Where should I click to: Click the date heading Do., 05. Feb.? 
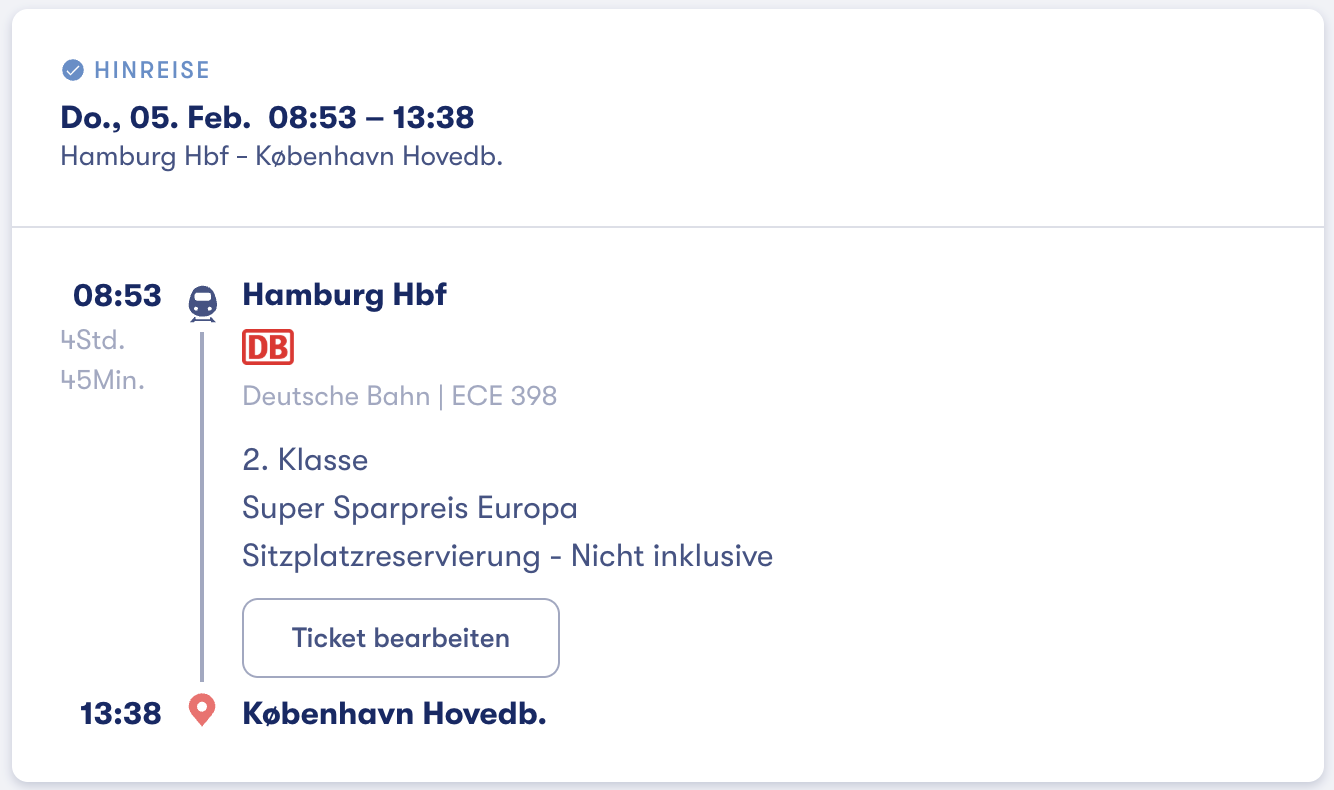pyautogui.click(x=156, y=118)
